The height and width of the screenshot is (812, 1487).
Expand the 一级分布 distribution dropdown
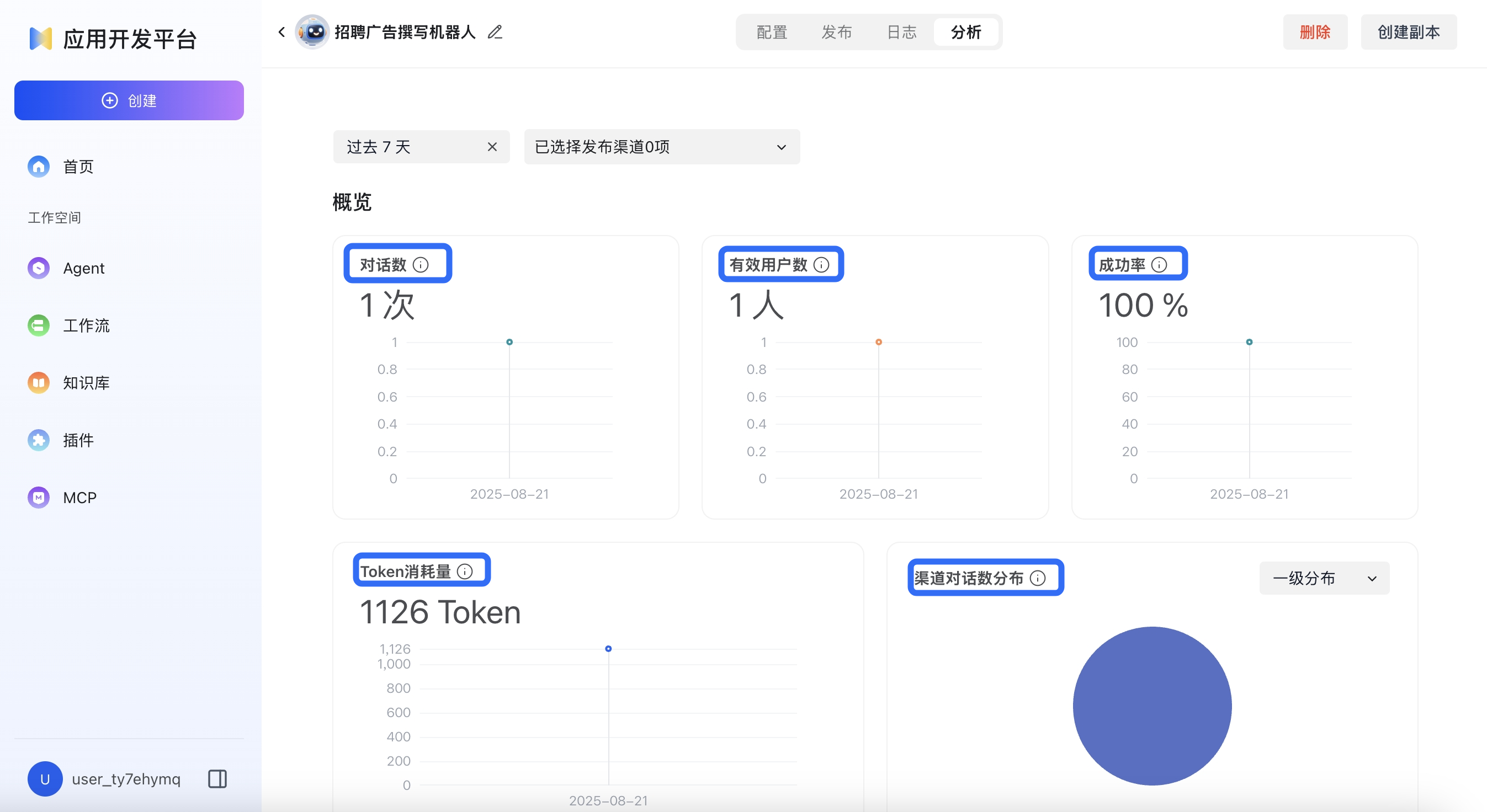click(x=1324, y=578)
